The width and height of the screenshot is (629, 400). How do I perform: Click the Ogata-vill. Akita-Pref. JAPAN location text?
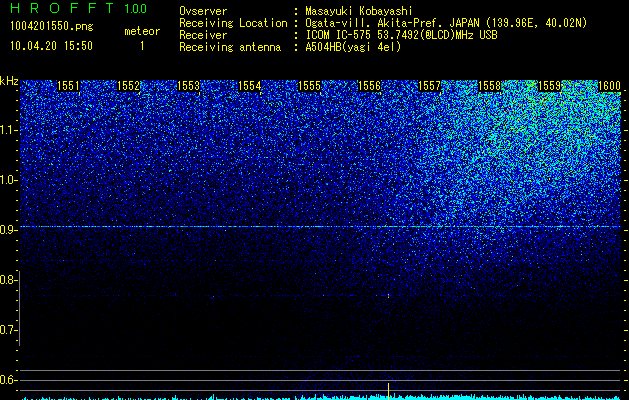click(446, 23)
